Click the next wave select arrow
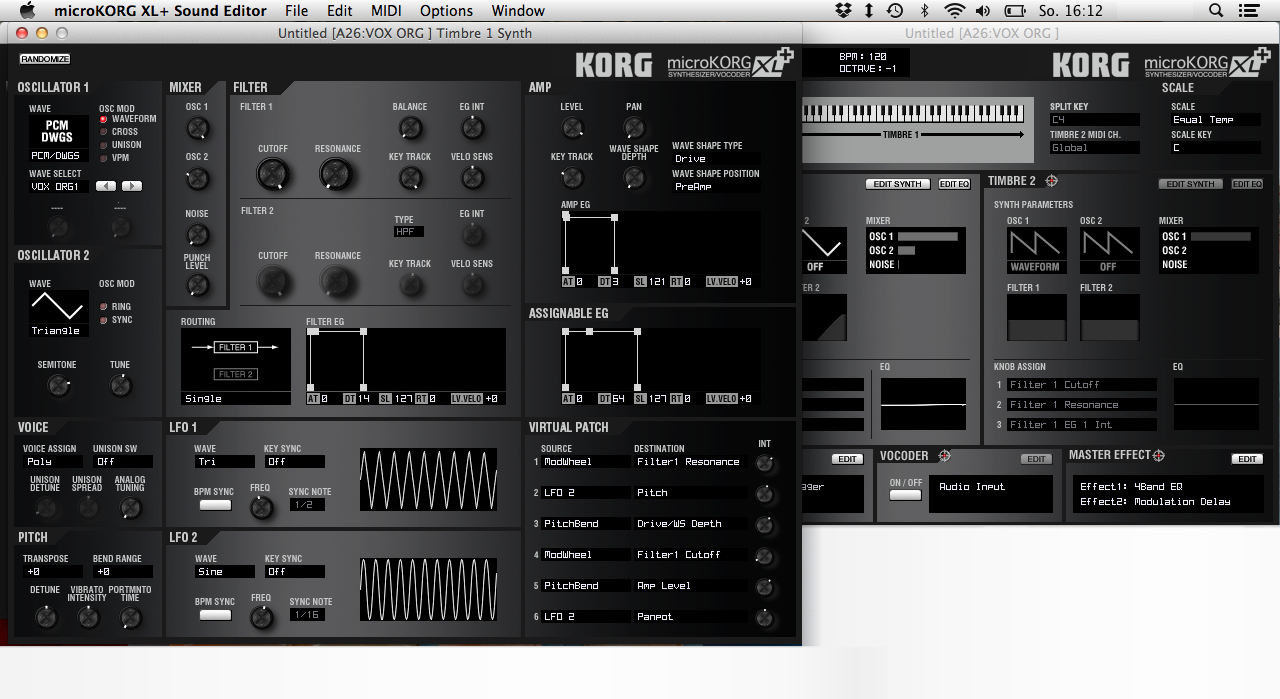The width and height of the screenshot is (1280, 699). click(x=132, y=186)
